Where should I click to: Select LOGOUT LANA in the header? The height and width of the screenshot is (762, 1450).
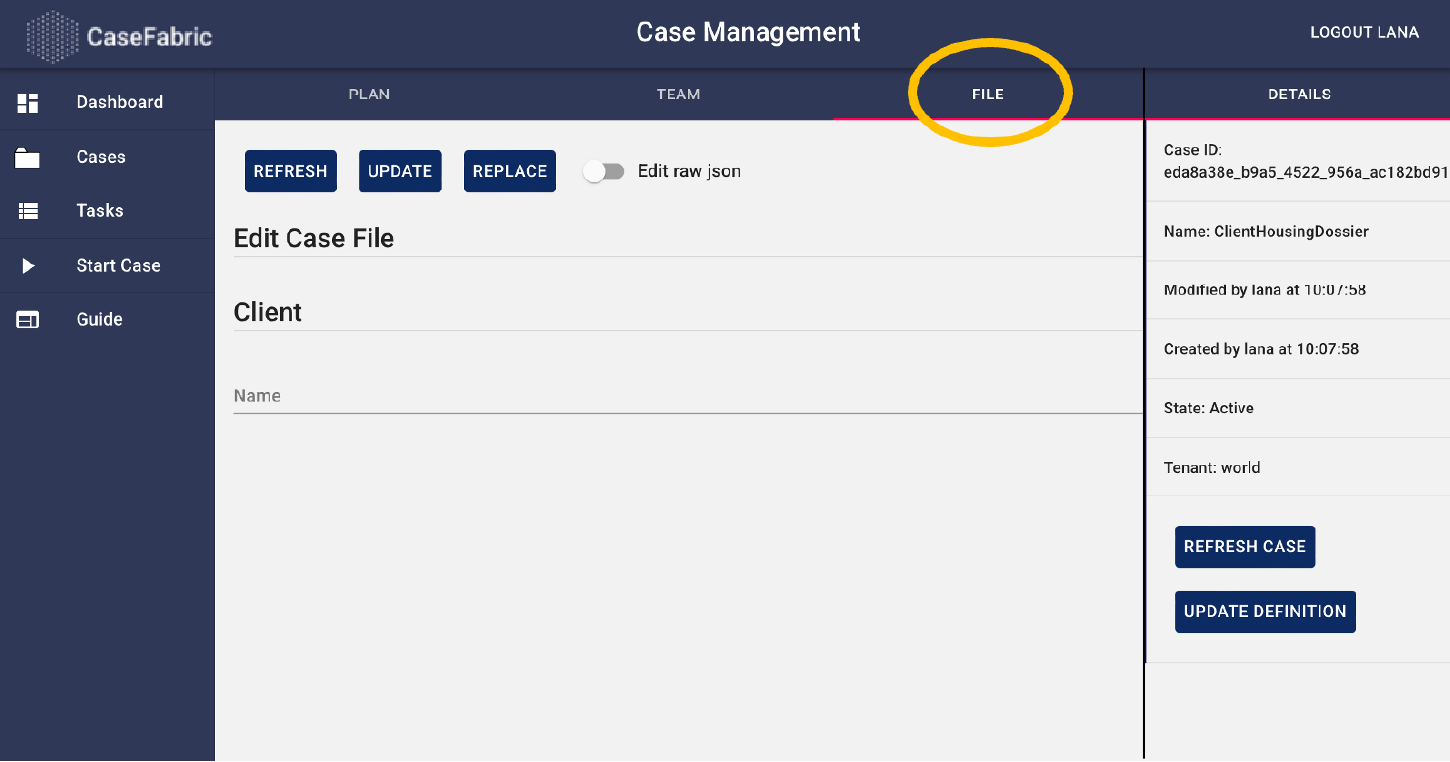(1365, 32)
